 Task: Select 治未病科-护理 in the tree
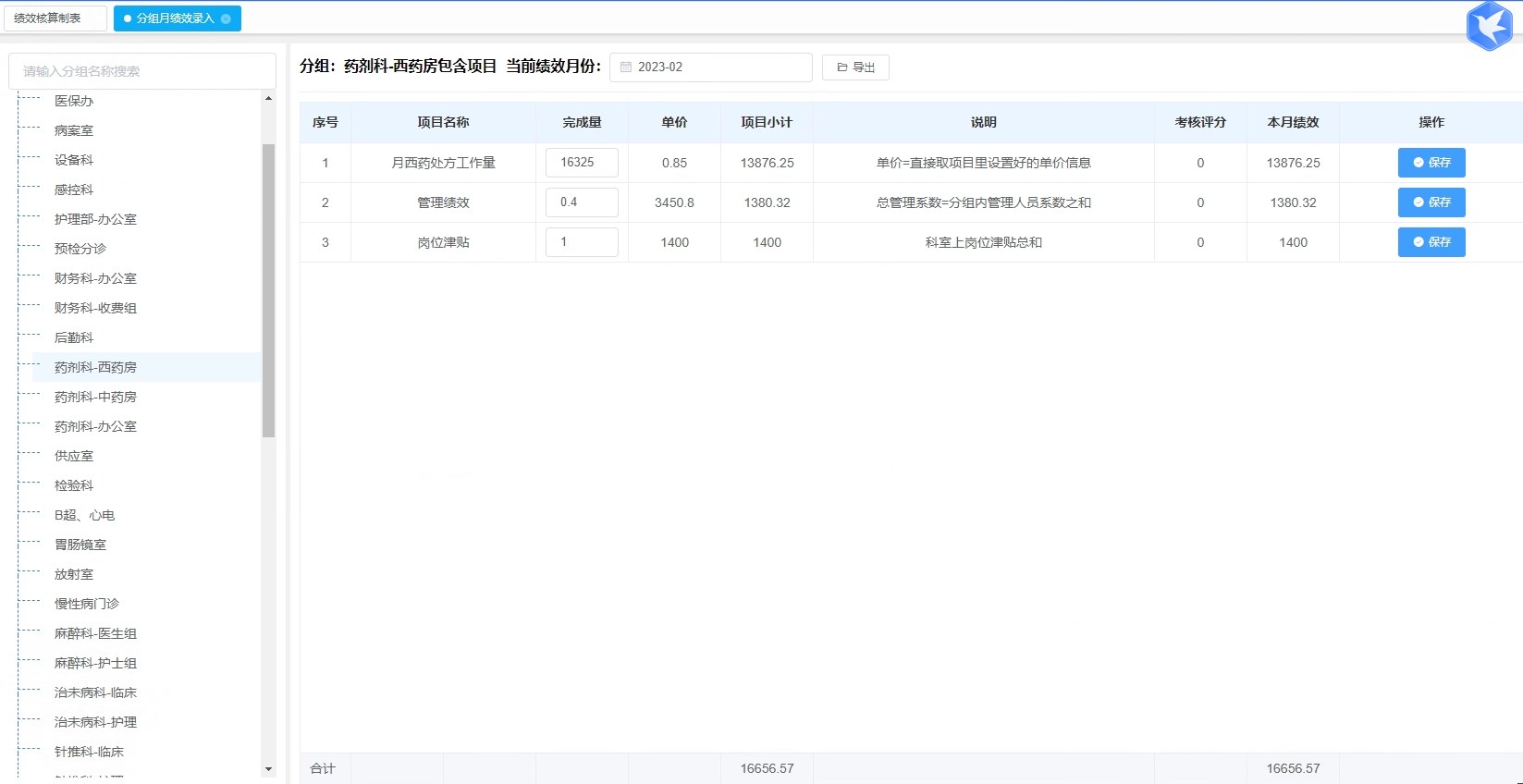click(95, 722)
